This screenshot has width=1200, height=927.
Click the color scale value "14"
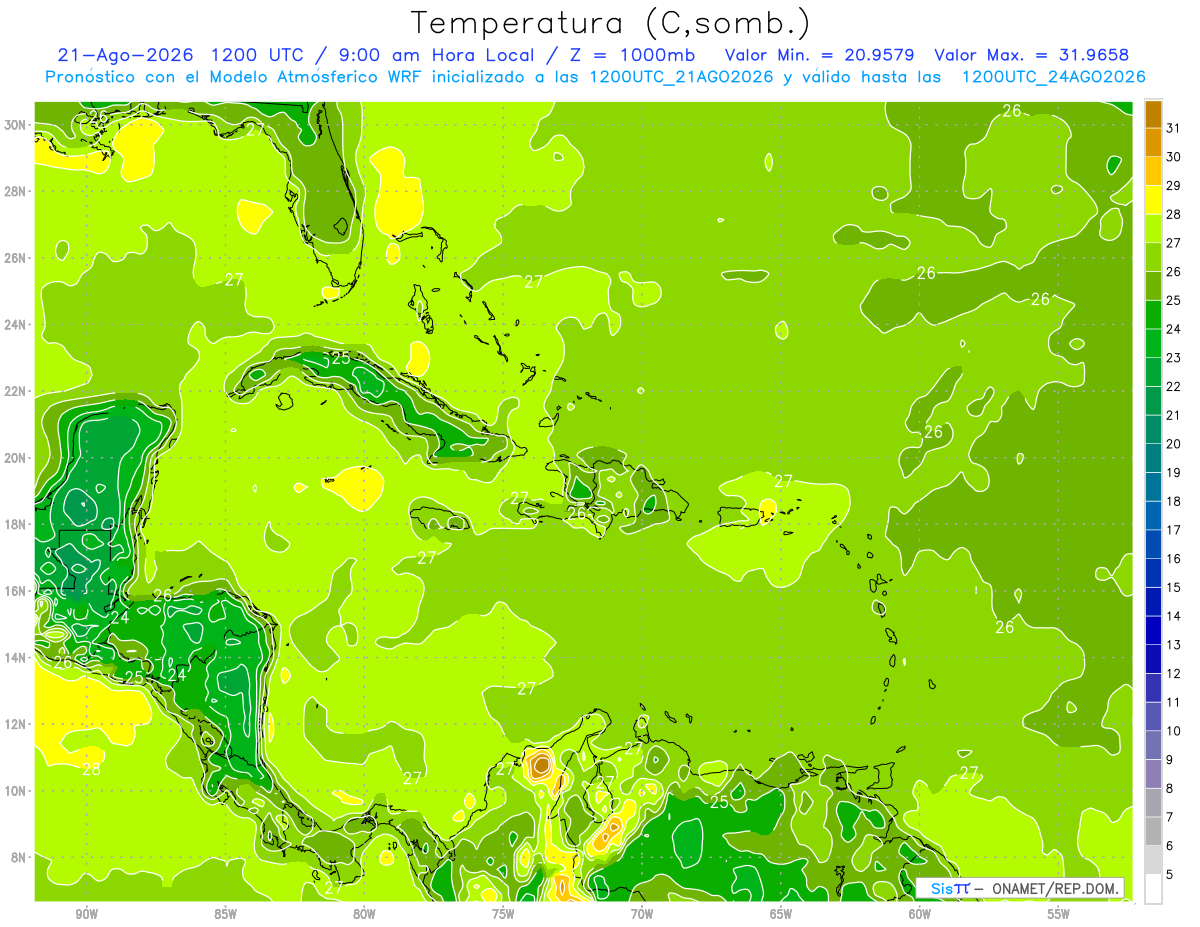click(x=1174, y=616)
